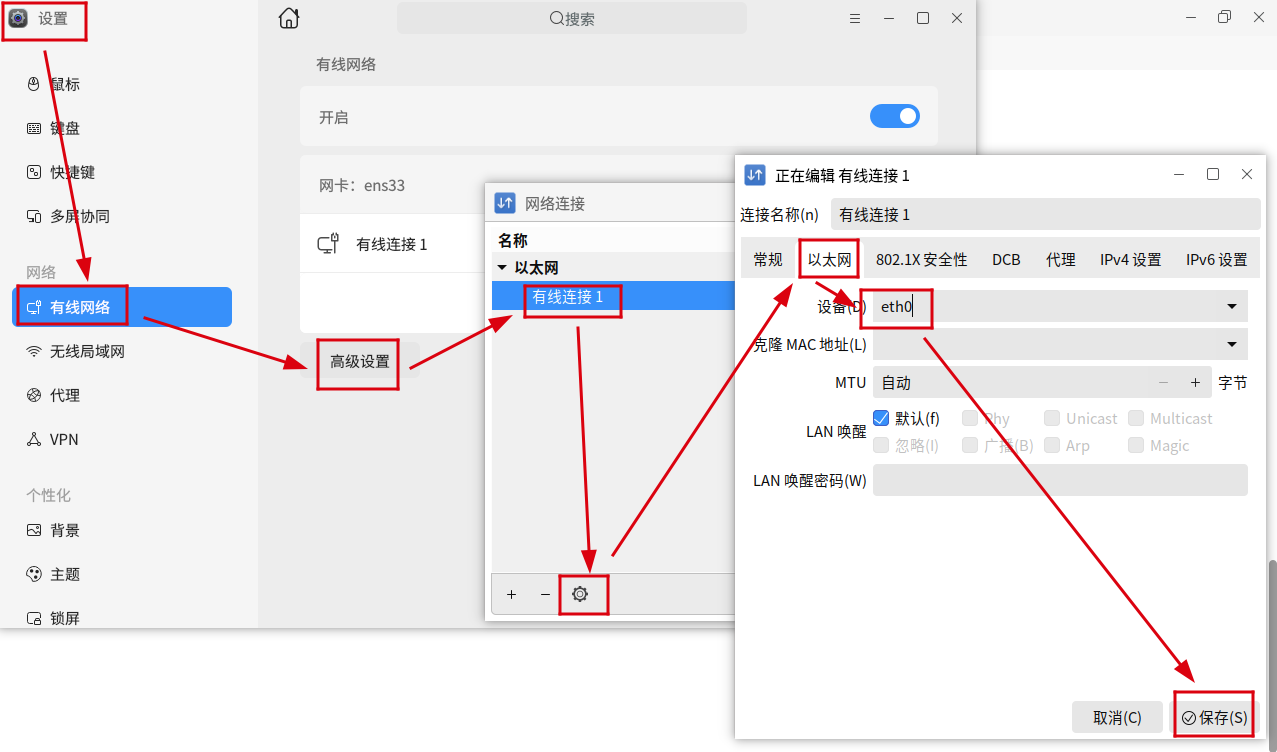Collapse the 以太网 tree group

[x=502, y=268]
